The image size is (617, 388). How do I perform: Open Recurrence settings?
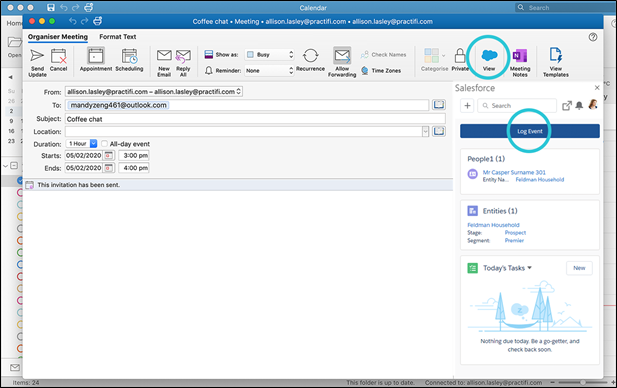coord(310,55)
